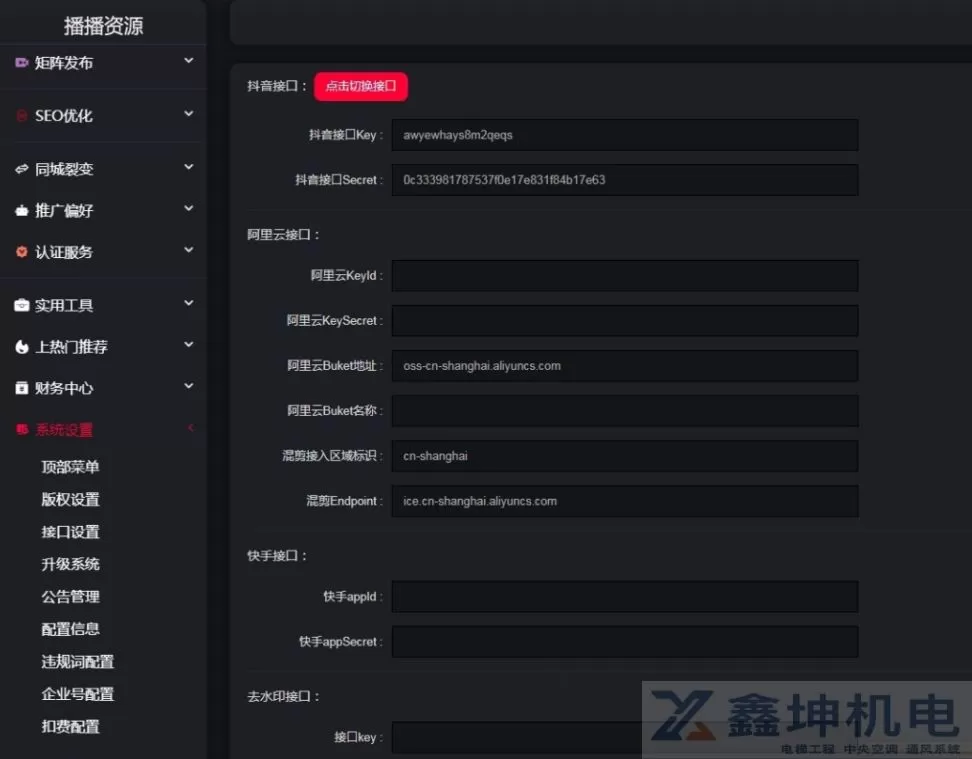Expand the SEO优化 menu chevron

click(189, 115)
